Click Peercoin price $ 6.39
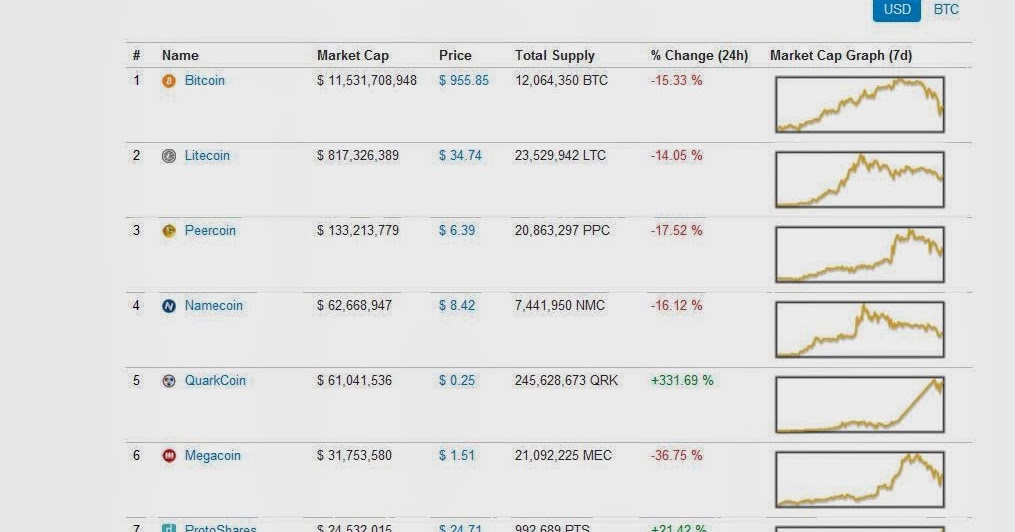Screen dimensions: 1015x532 coord(457,230)
